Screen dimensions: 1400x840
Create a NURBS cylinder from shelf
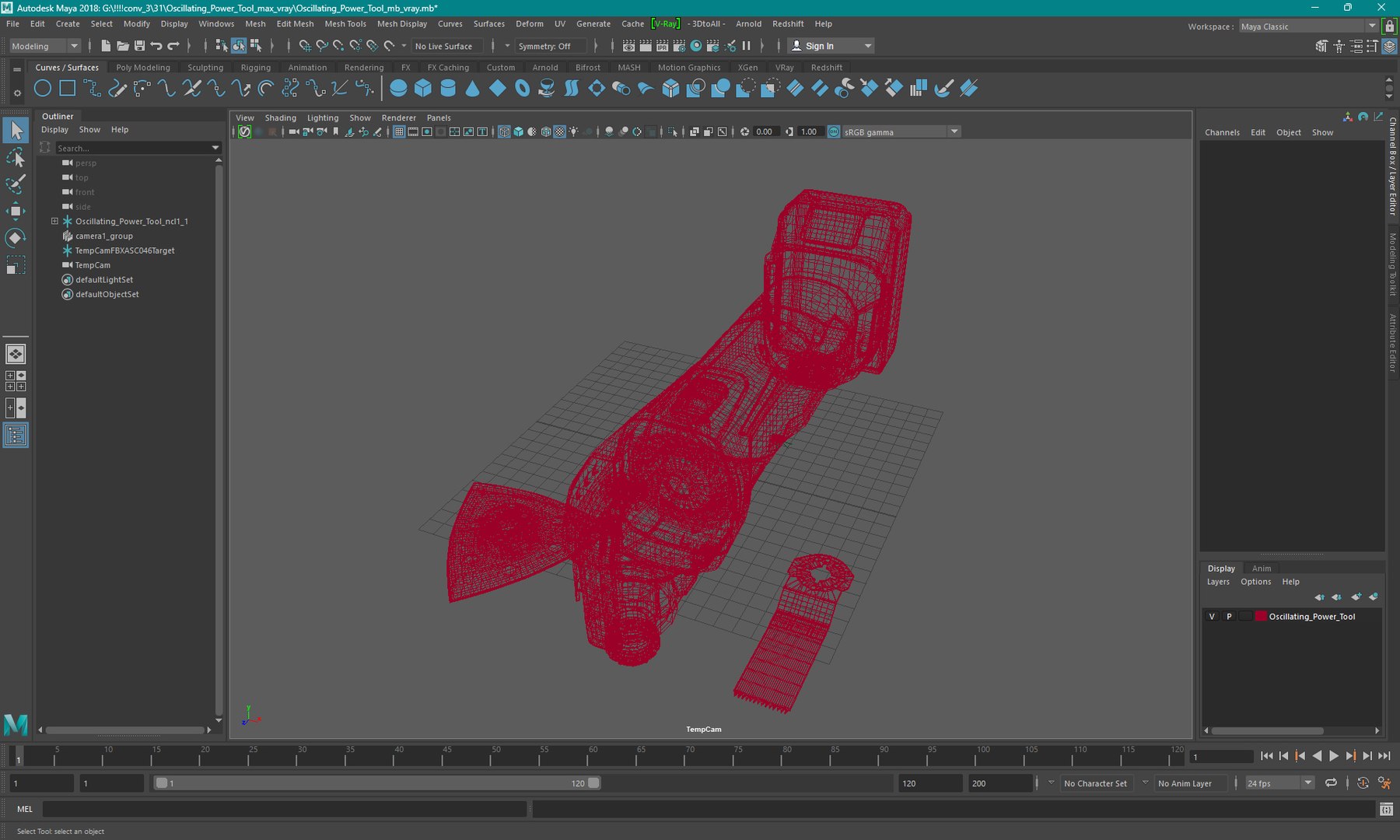448,89
